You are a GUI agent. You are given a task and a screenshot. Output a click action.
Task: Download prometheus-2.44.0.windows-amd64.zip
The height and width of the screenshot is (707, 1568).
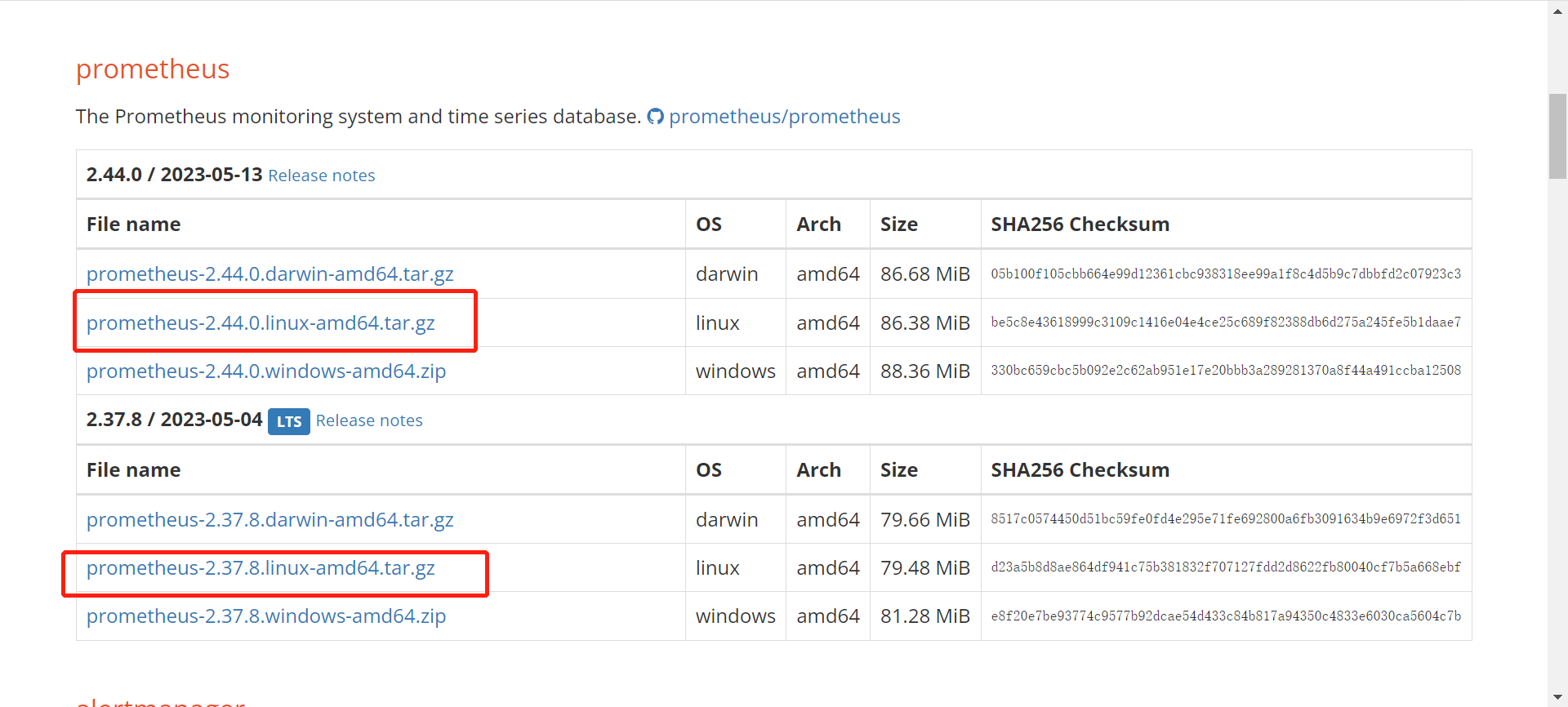(266, 371)
